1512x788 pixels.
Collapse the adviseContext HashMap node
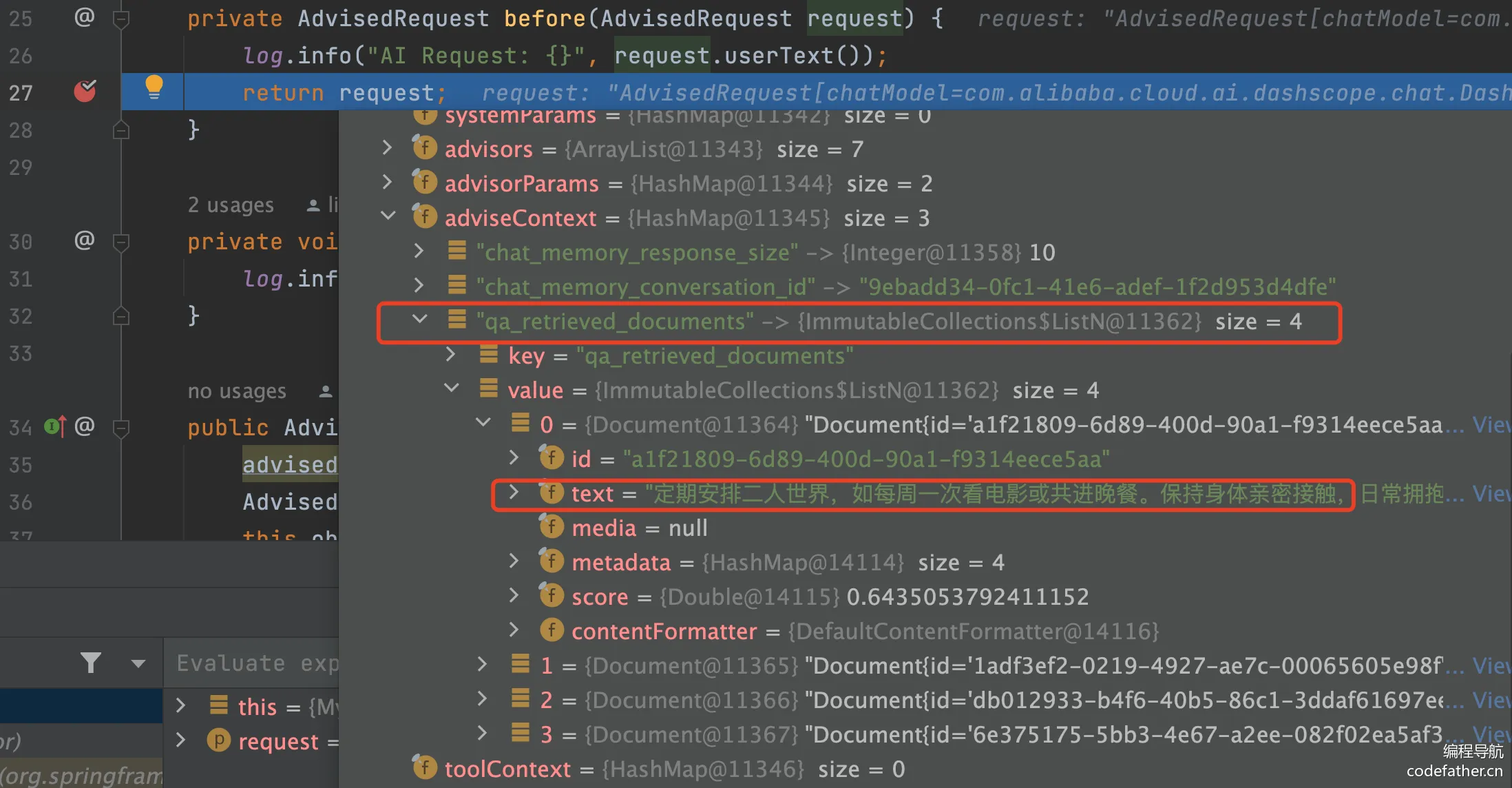pyautogui.click(x=388, y=216)
